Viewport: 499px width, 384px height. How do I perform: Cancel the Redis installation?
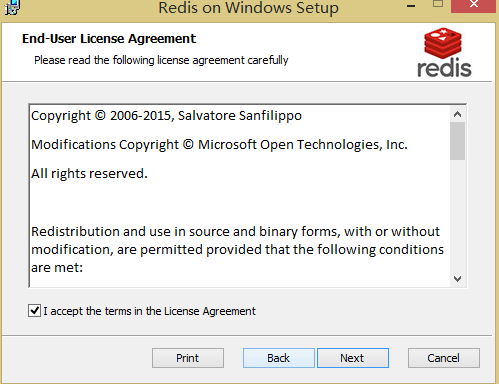point(444,358)
